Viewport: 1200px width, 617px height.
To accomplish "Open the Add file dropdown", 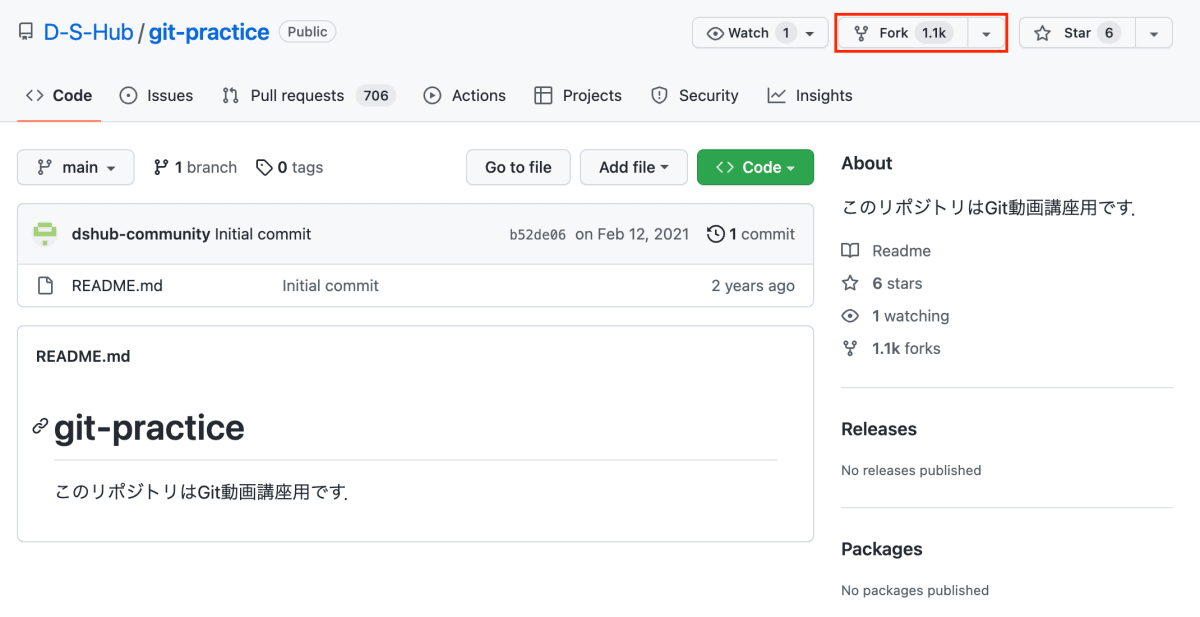I will pyautogui.click(x=634, y=167).
